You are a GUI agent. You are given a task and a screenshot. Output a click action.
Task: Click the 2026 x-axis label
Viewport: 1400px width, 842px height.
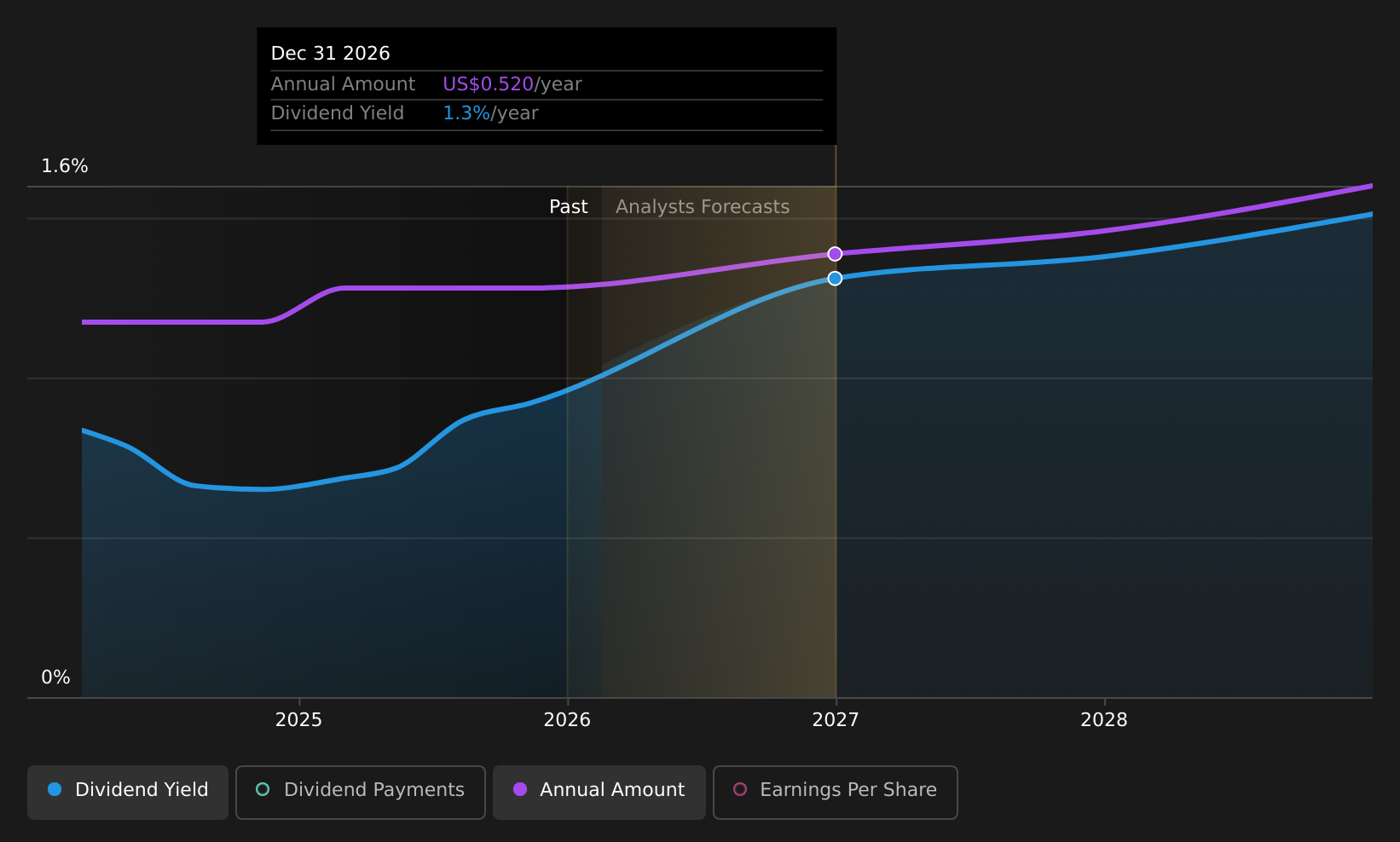click(567, 720)
